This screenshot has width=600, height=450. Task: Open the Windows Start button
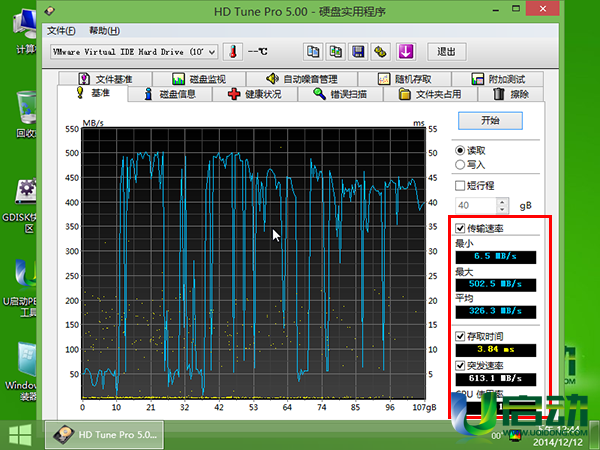pyautogui.click(x=20, y=435)
